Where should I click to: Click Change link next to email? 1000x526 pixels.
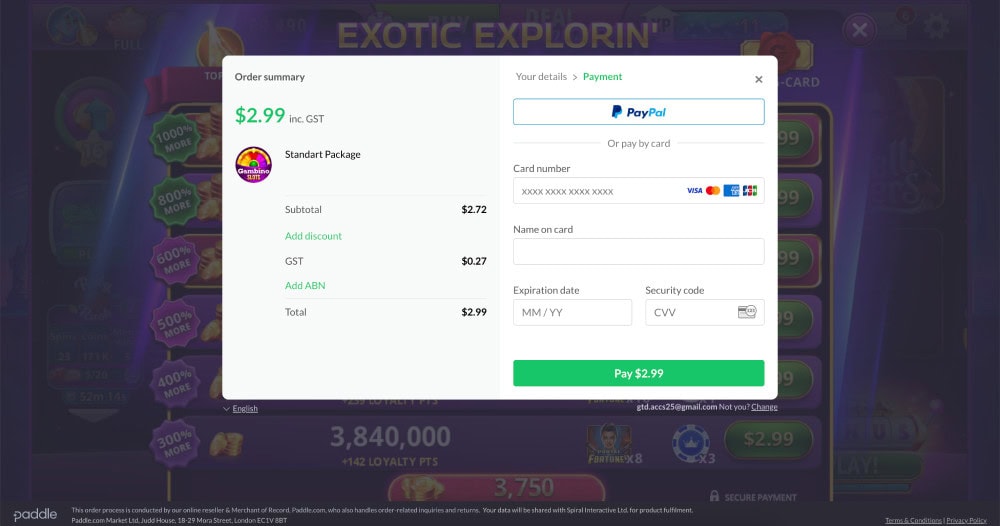click(x=764, y=407)
